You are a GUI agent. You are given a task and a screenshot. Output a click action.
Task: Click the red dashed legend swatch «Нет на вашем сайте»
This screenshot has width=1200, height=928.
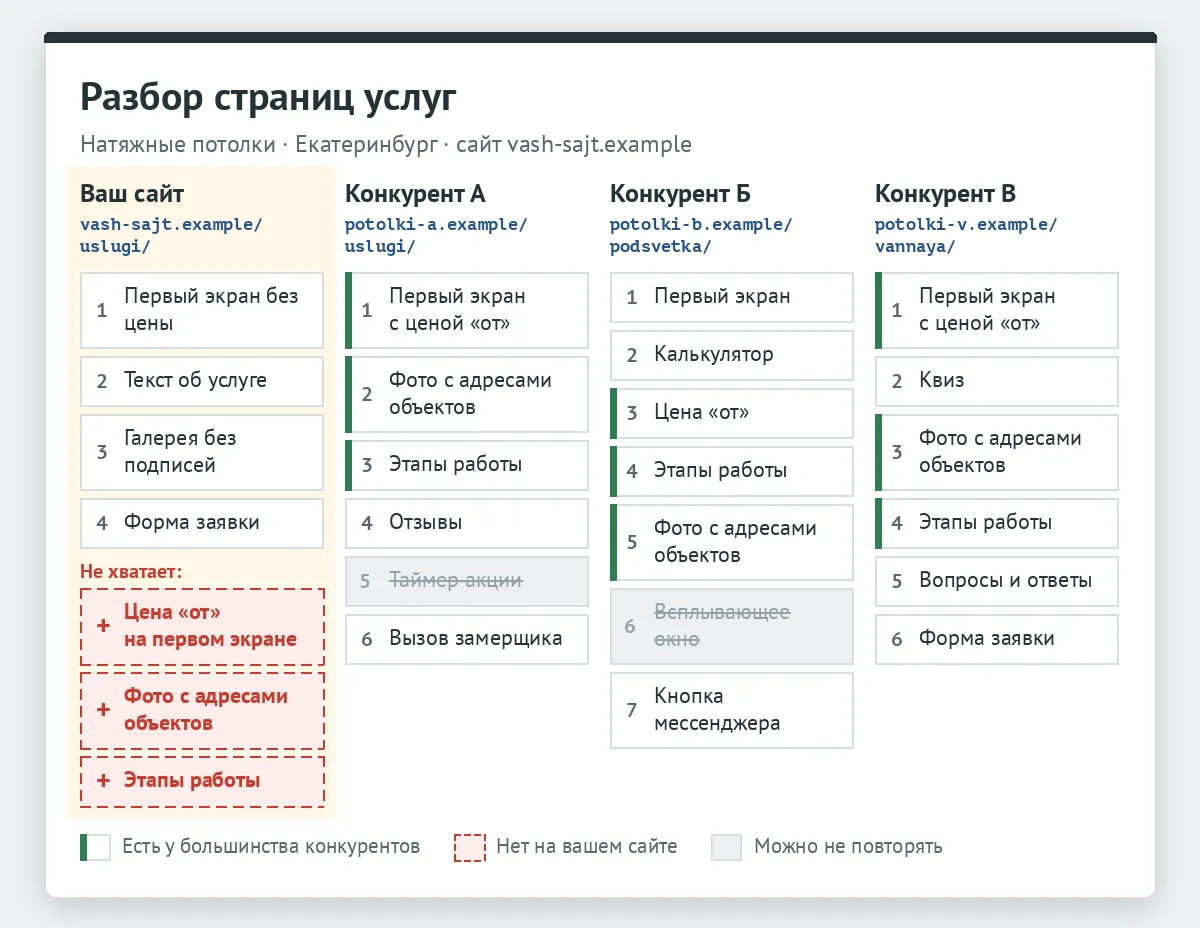pyautogui.click(x=470, y=847)
